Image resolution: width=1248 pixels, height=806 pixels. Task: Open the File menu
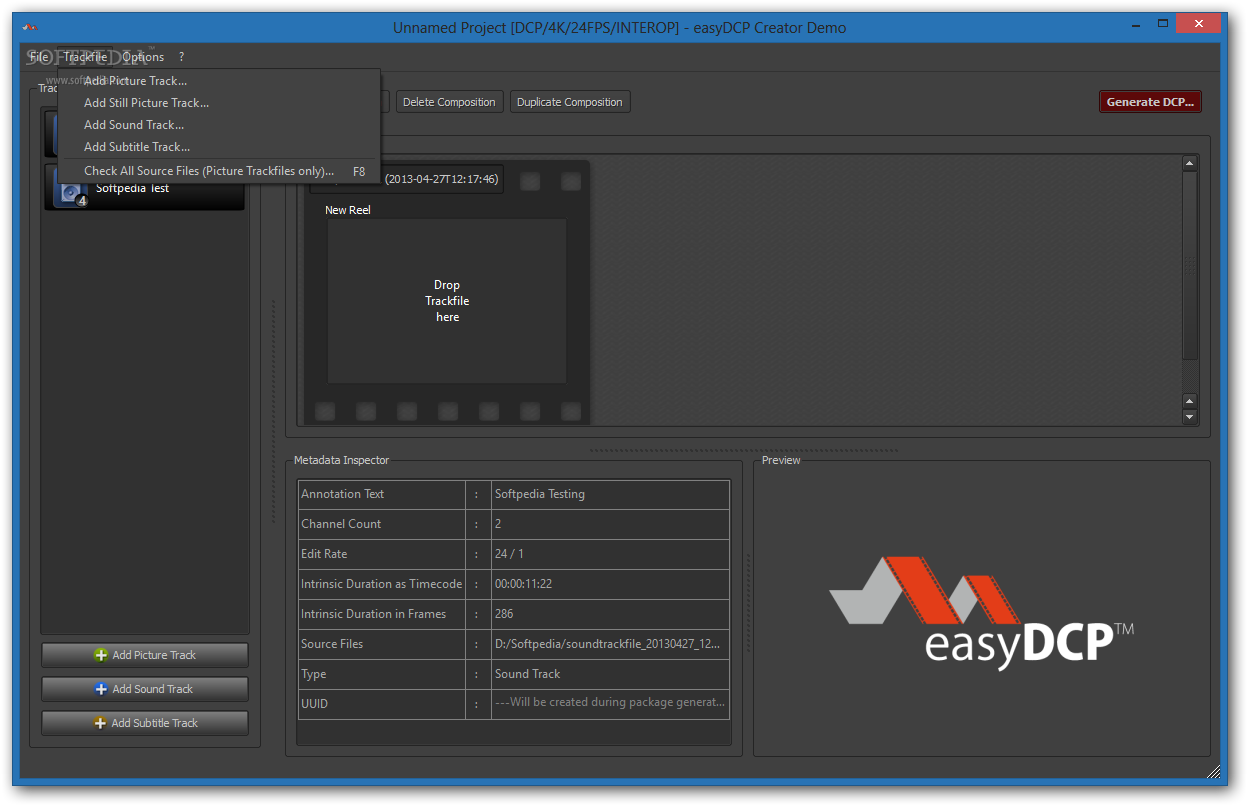click(38, 57)
